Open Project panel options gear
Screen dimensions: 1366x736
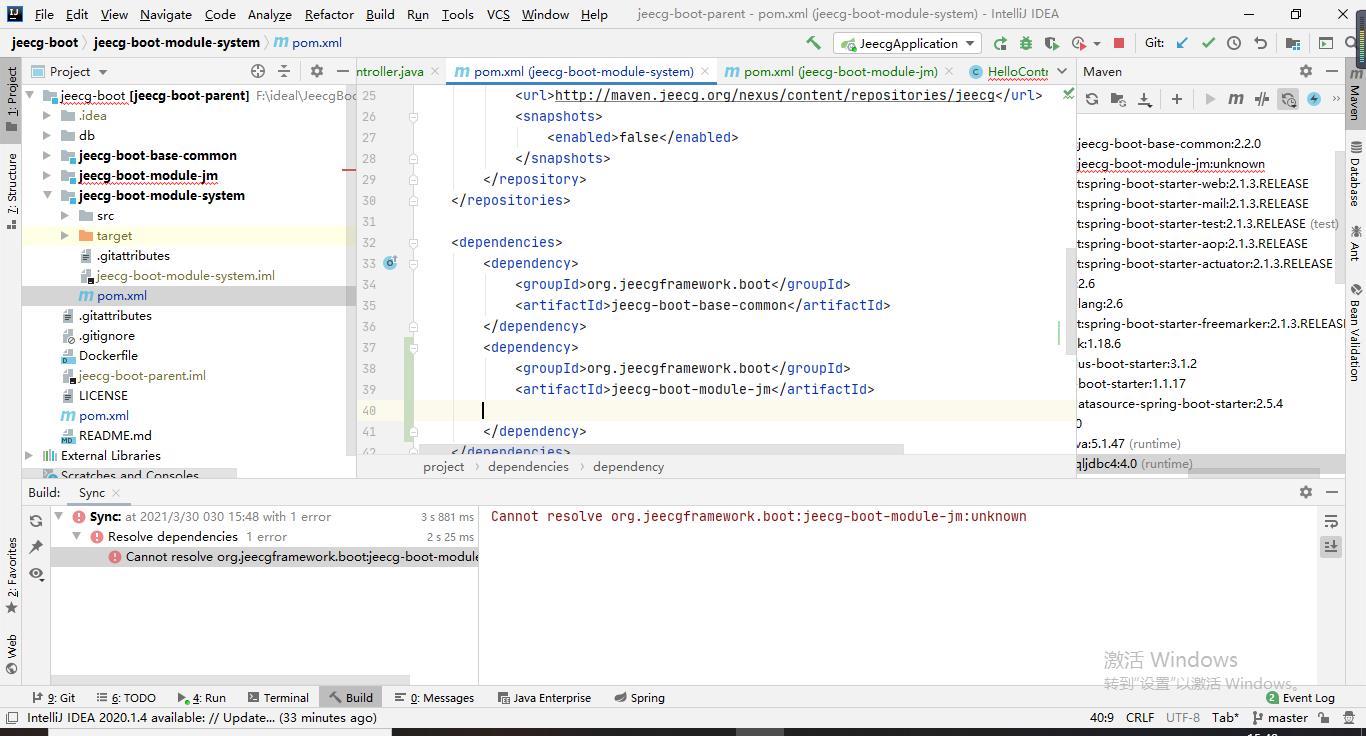[317, 71]
